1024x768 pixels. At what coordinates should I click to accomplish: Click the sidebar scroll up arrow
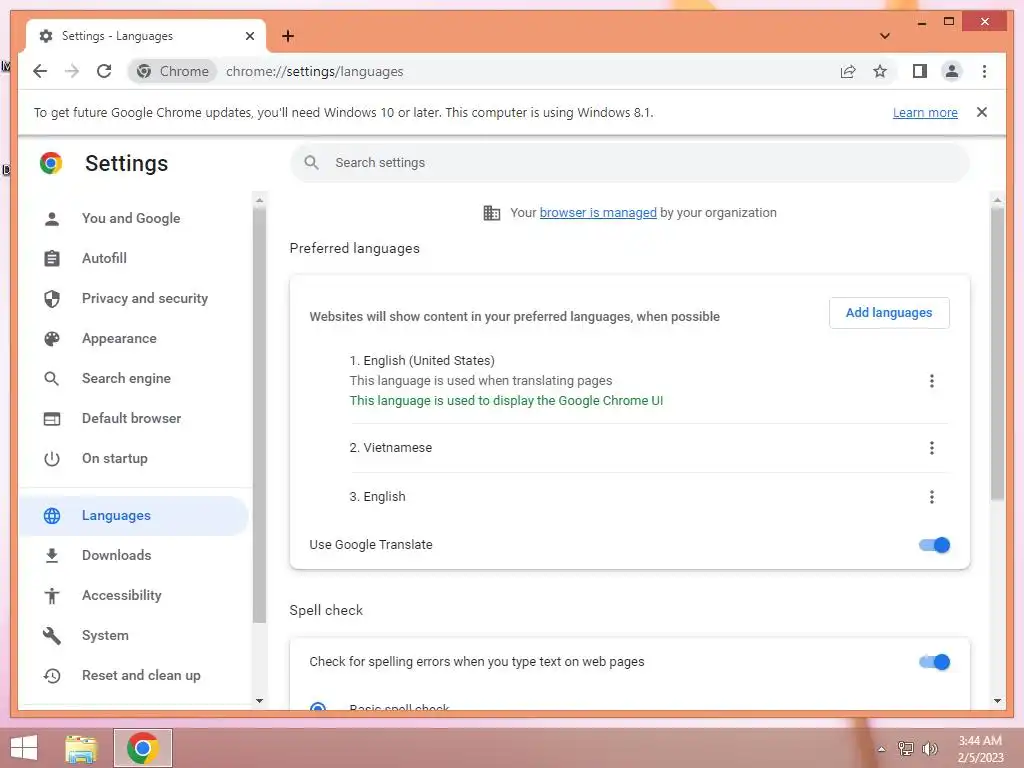(x=259, y=200)
